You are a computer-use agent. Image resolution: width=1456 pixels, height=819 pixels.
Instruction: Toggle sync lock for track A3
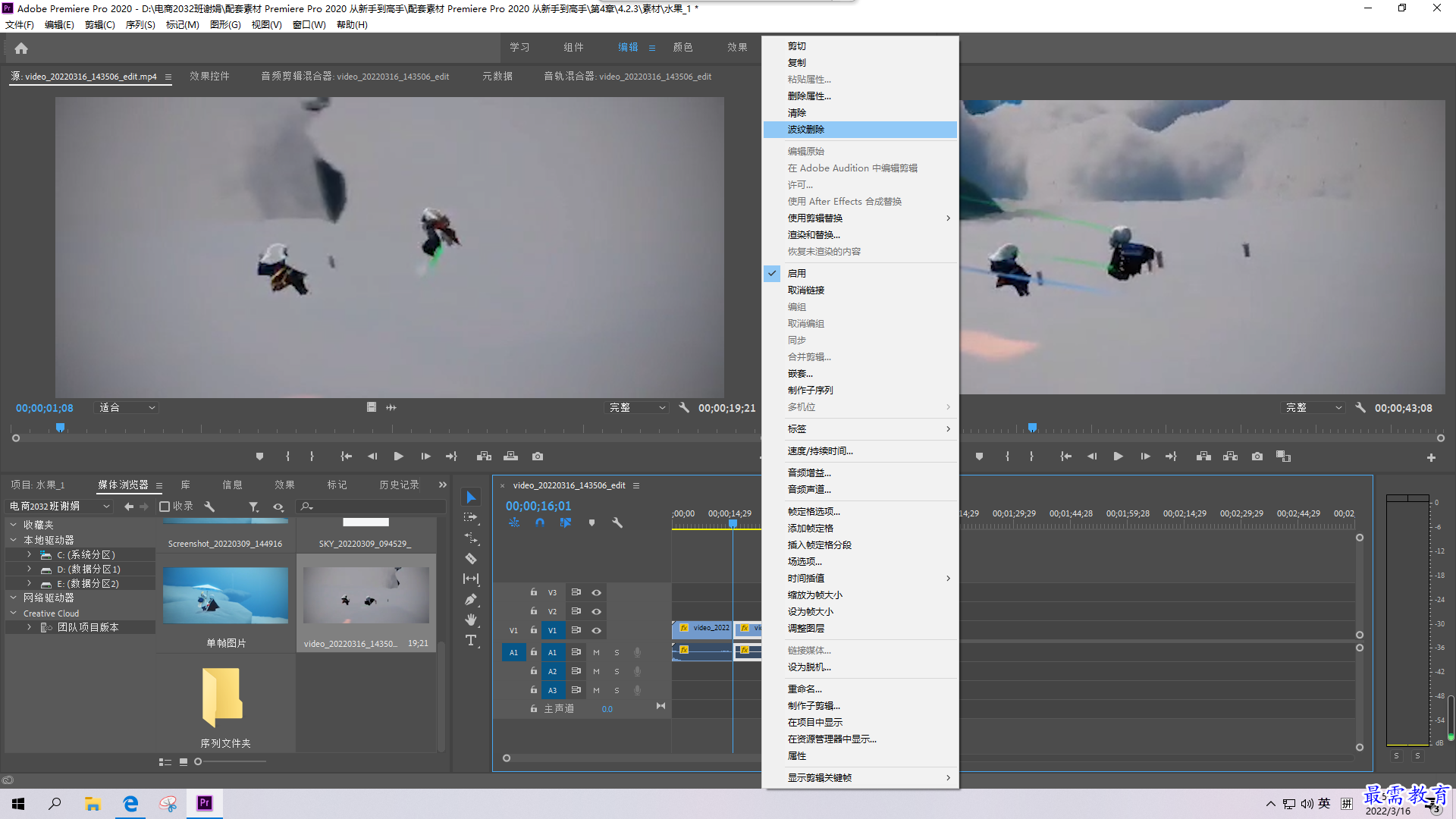click(576, 690)
